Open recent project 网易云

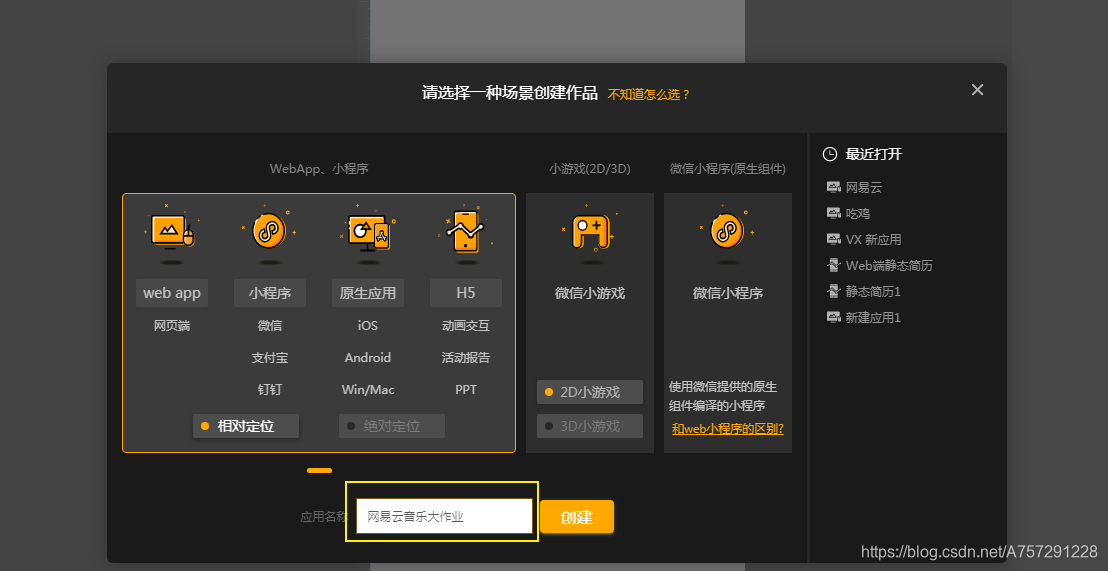pyautogui.click(x=864, y=187)
